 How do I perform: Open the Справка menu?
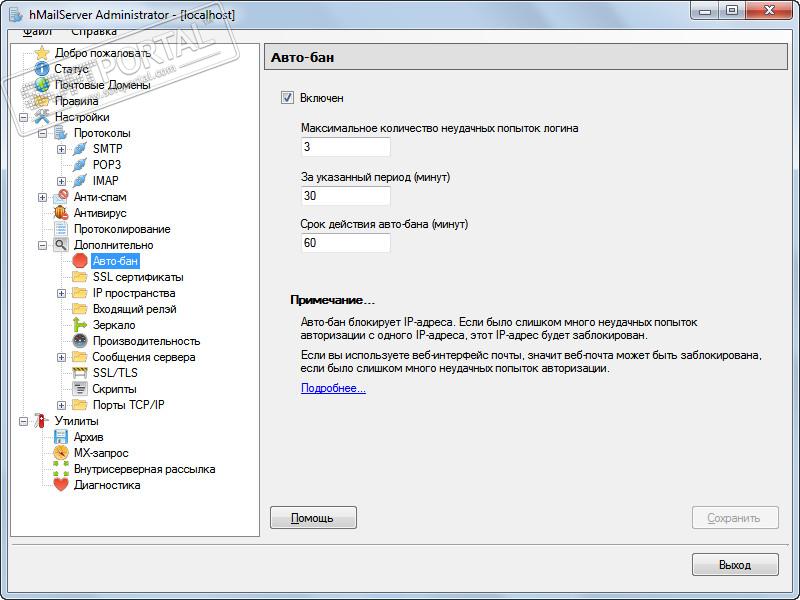click(x=93, y=32)
